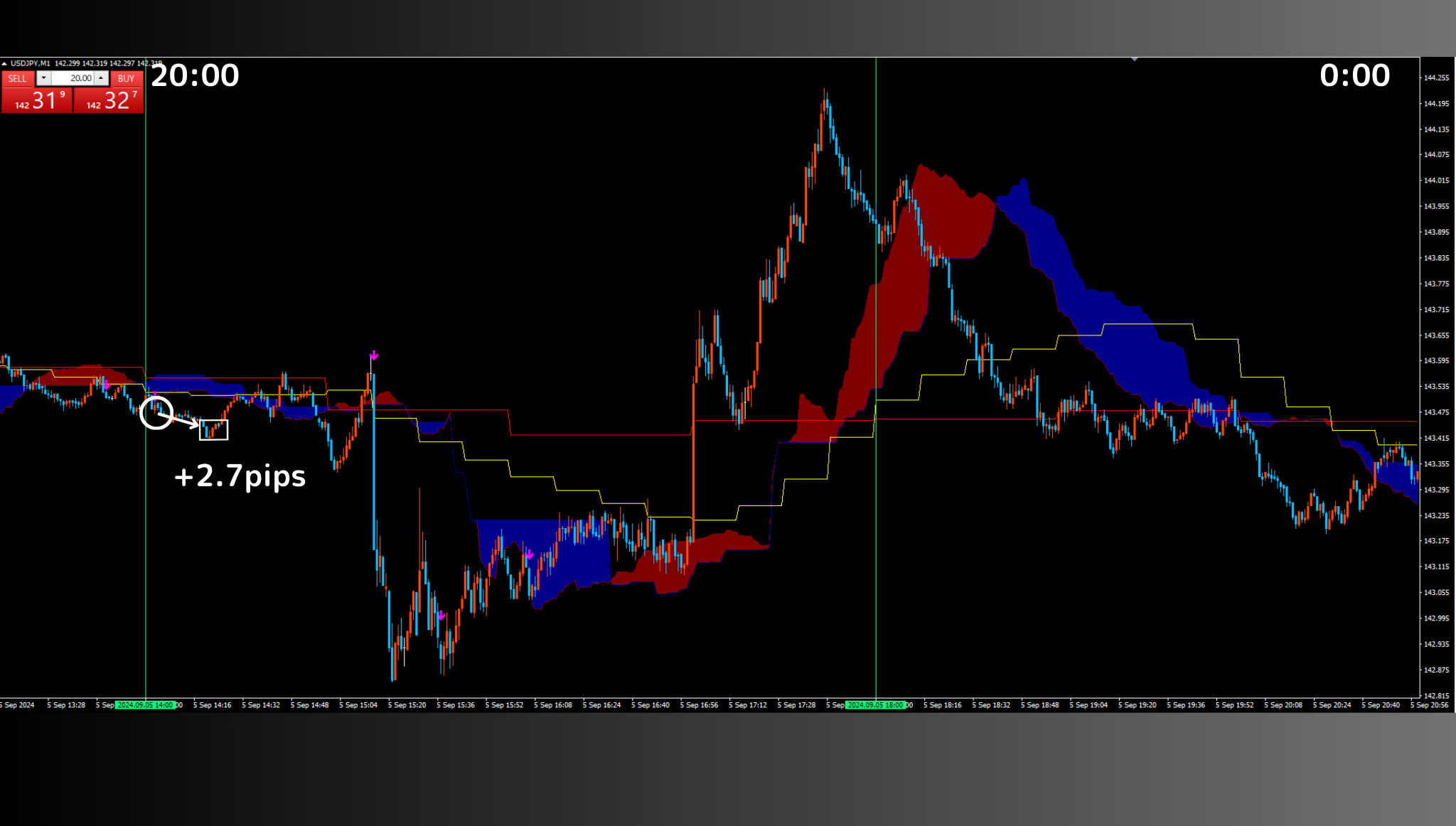Click the 142.31 sell price tile
This screenshot has height=826, width=1456.
click(x=37, y=101)
